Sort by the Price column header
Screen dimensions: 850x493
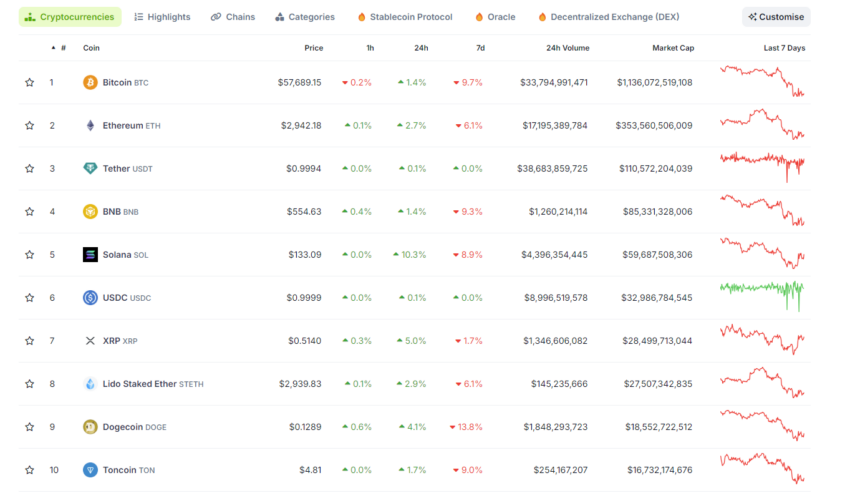313,48
